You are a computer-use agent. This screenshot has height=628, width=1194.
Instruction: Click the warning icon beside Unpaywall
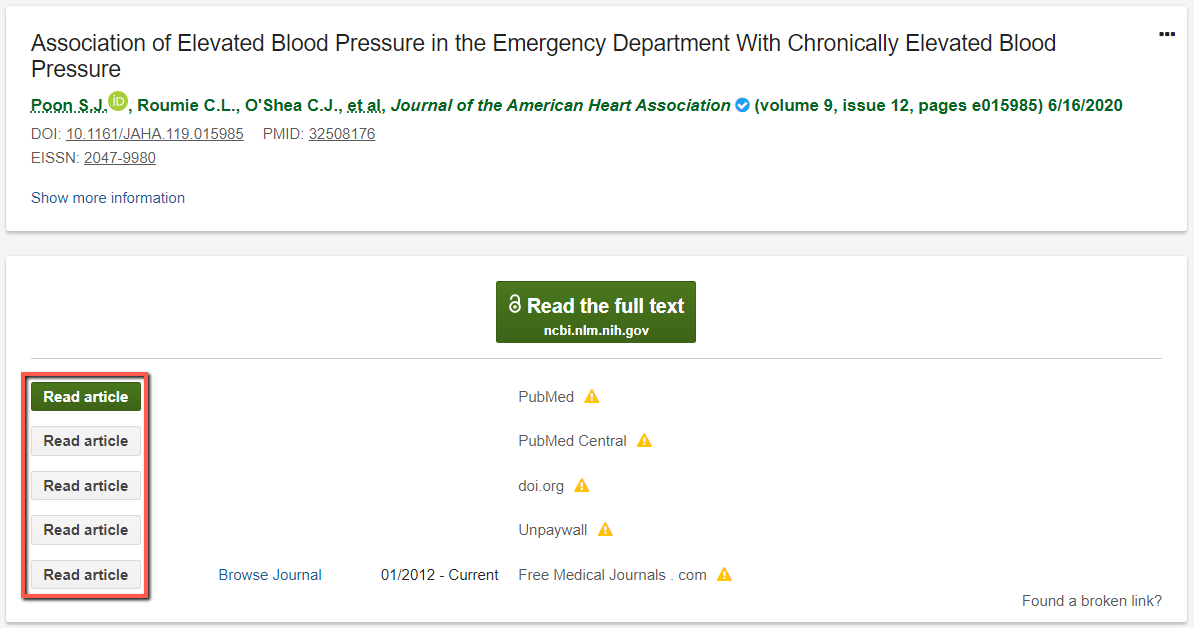pyautogui.click(x=605, y=530)
